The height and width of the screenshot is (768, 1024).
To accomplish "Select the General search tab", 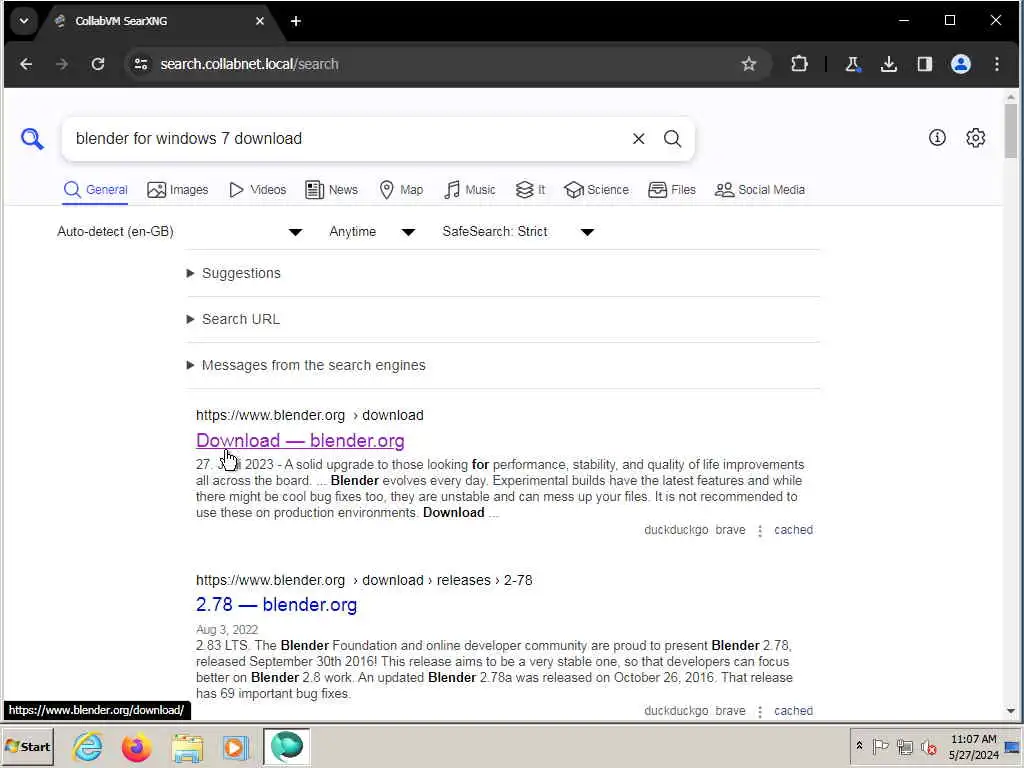I will pyautogui.click(x=95, y=190).
